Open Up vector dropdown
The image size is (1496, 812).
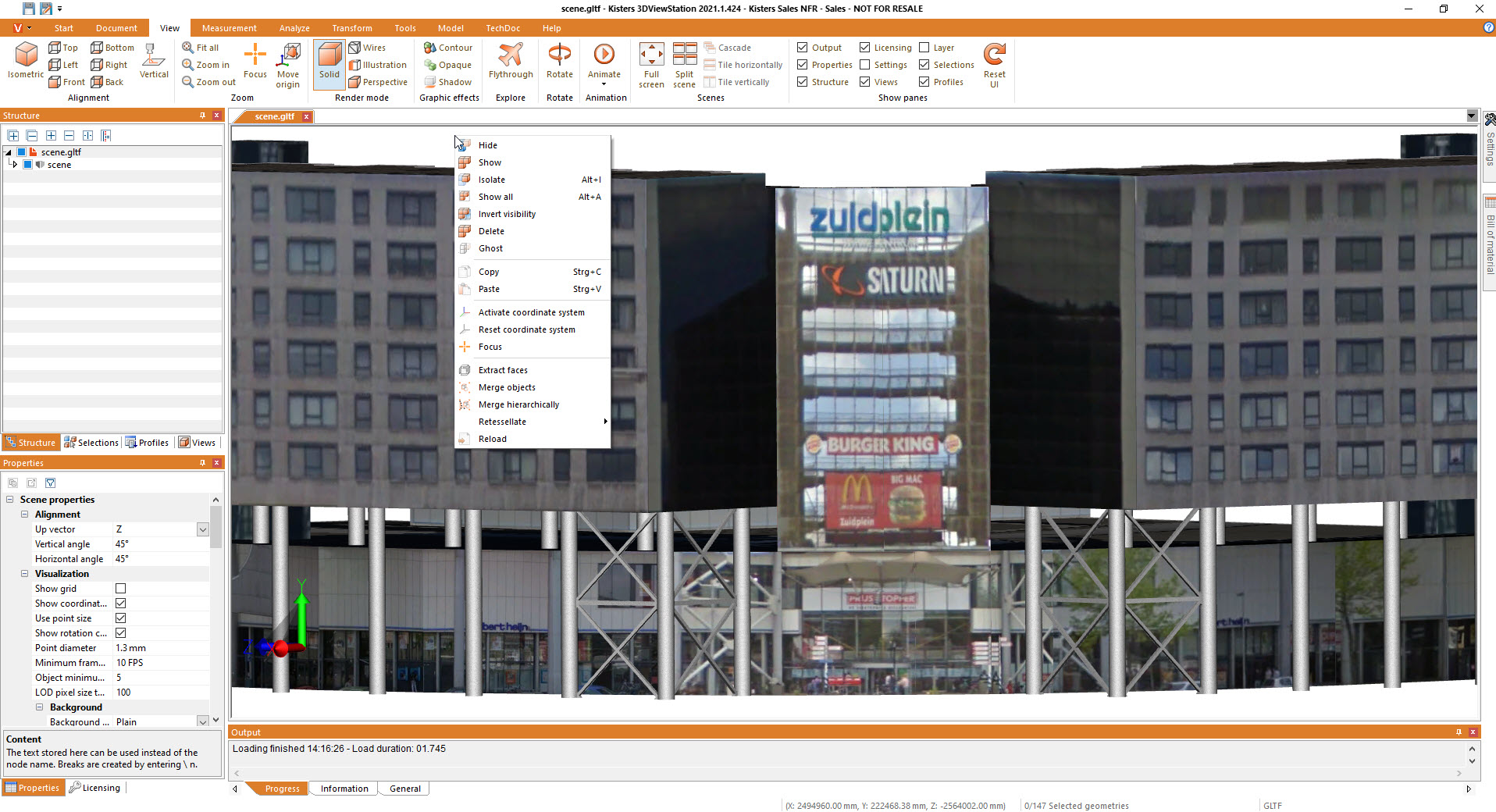tap(202, 529)
